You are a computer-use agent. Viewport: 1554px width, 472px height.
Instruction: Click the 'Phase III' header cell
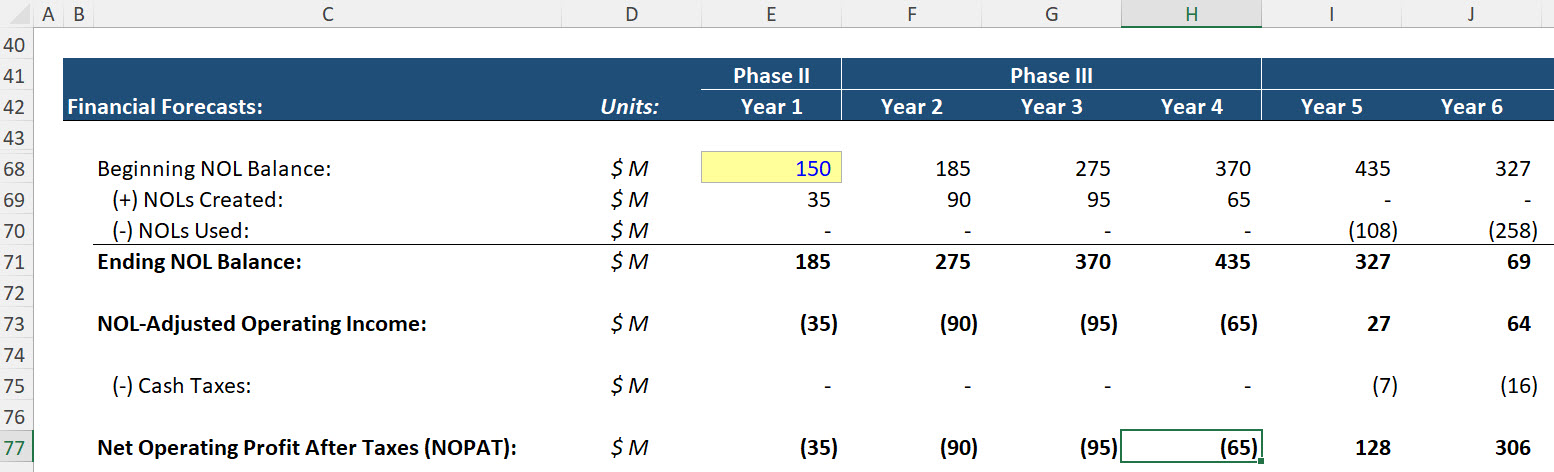coord(1051,76)
